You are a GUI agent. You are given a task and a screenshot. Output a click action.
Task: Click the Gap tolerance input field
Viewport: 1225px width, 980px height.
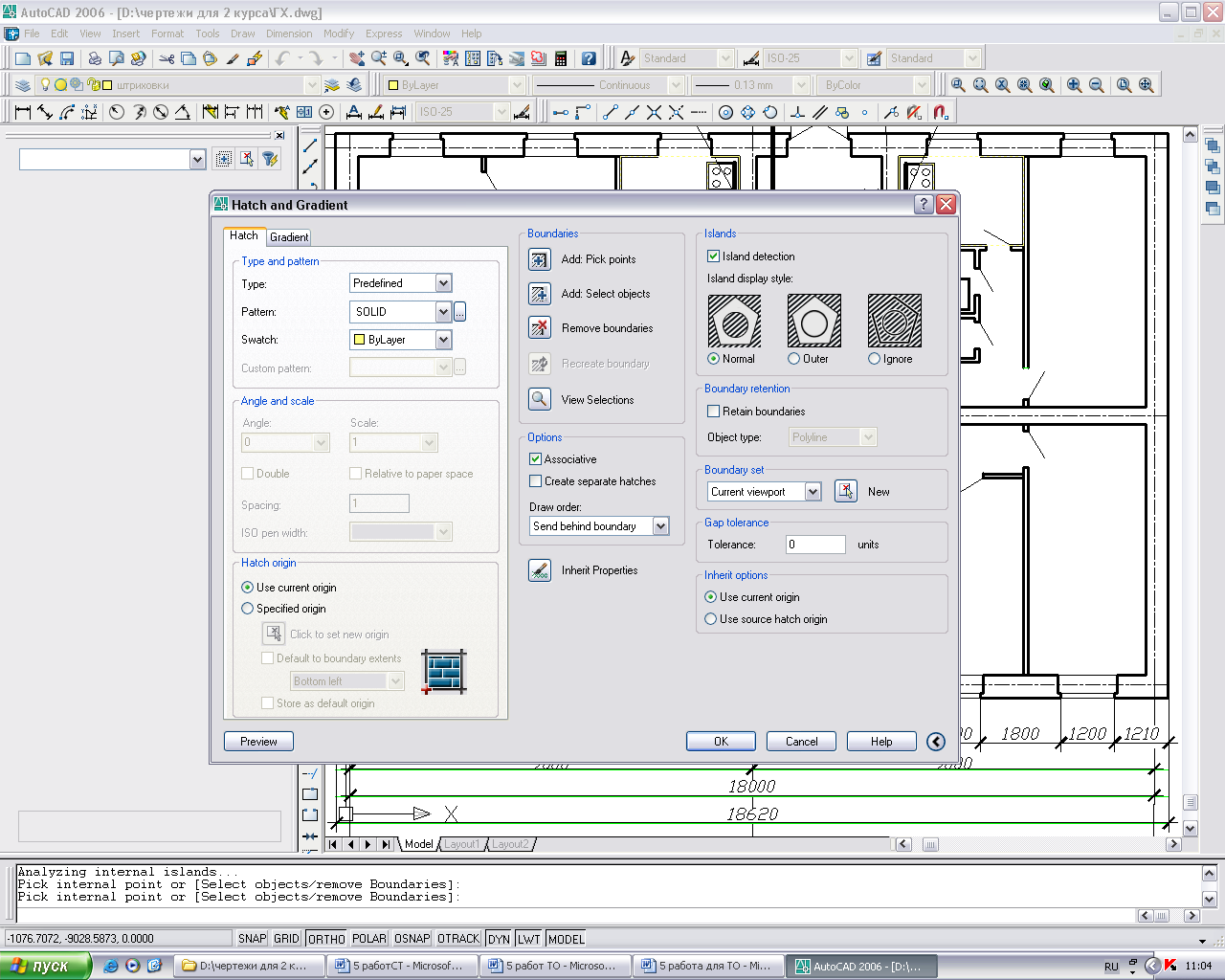click(815, 545)
